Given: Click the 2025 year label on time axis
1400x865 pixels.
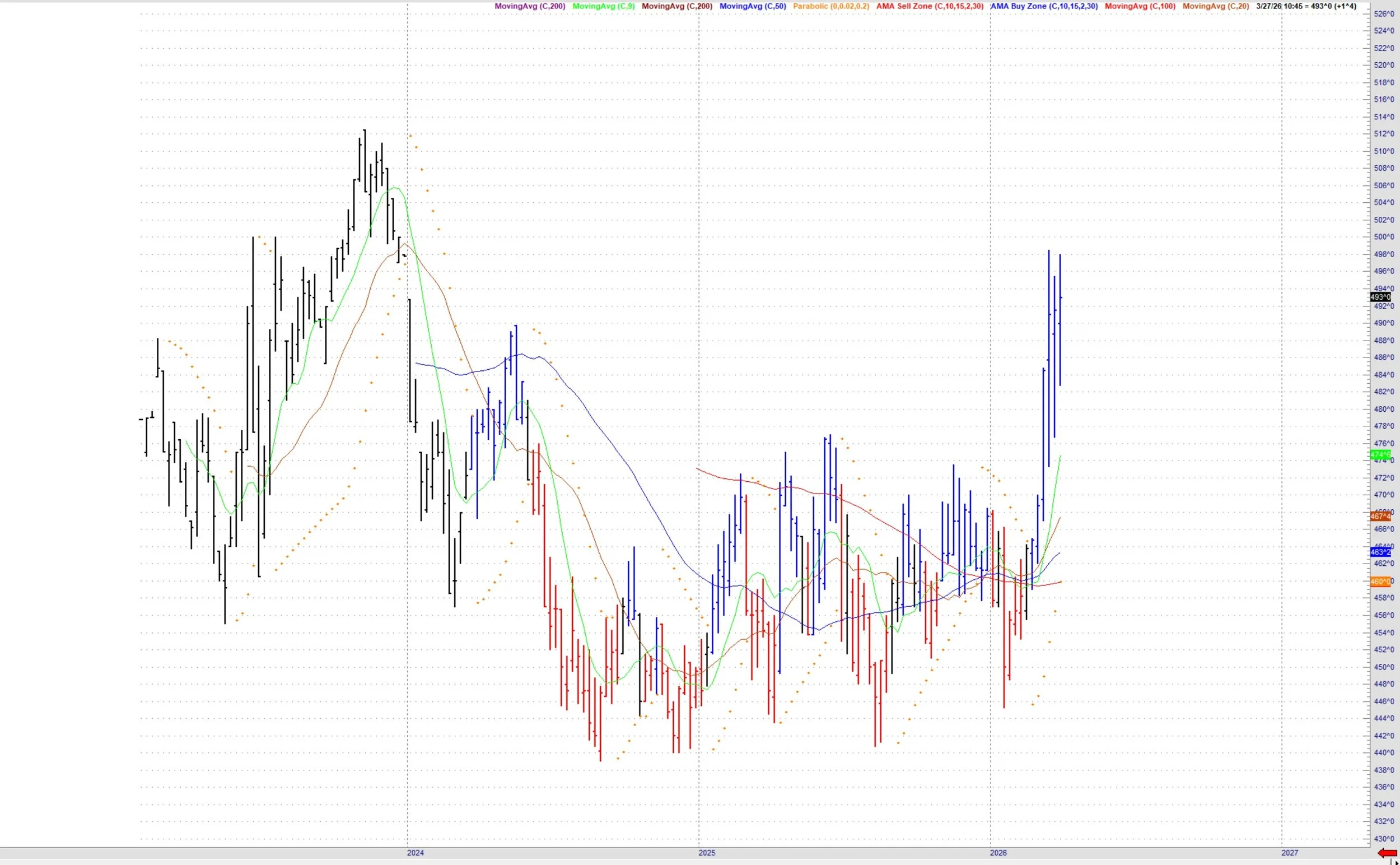Looking at the screenshot, I should coord(706,853).
